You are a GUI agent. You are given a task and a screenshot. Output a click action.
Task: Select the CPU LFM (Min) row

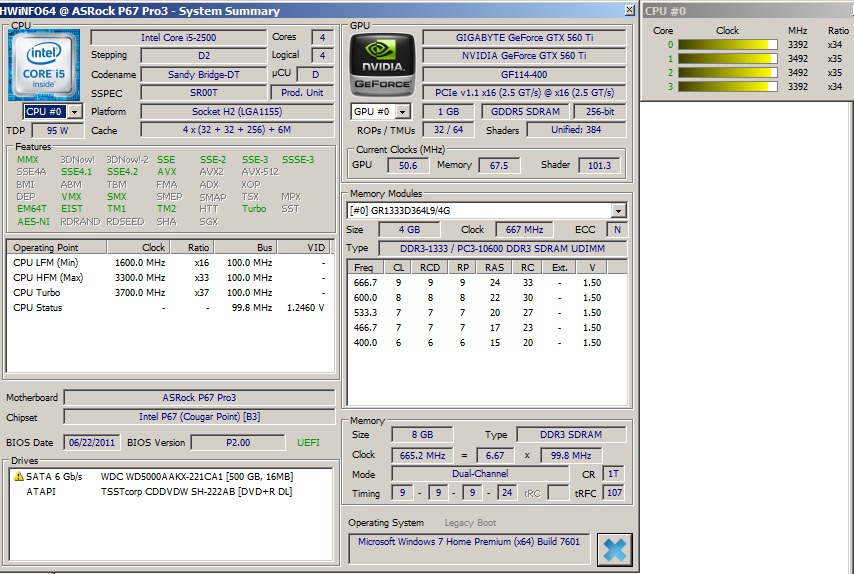pos(169,263)
